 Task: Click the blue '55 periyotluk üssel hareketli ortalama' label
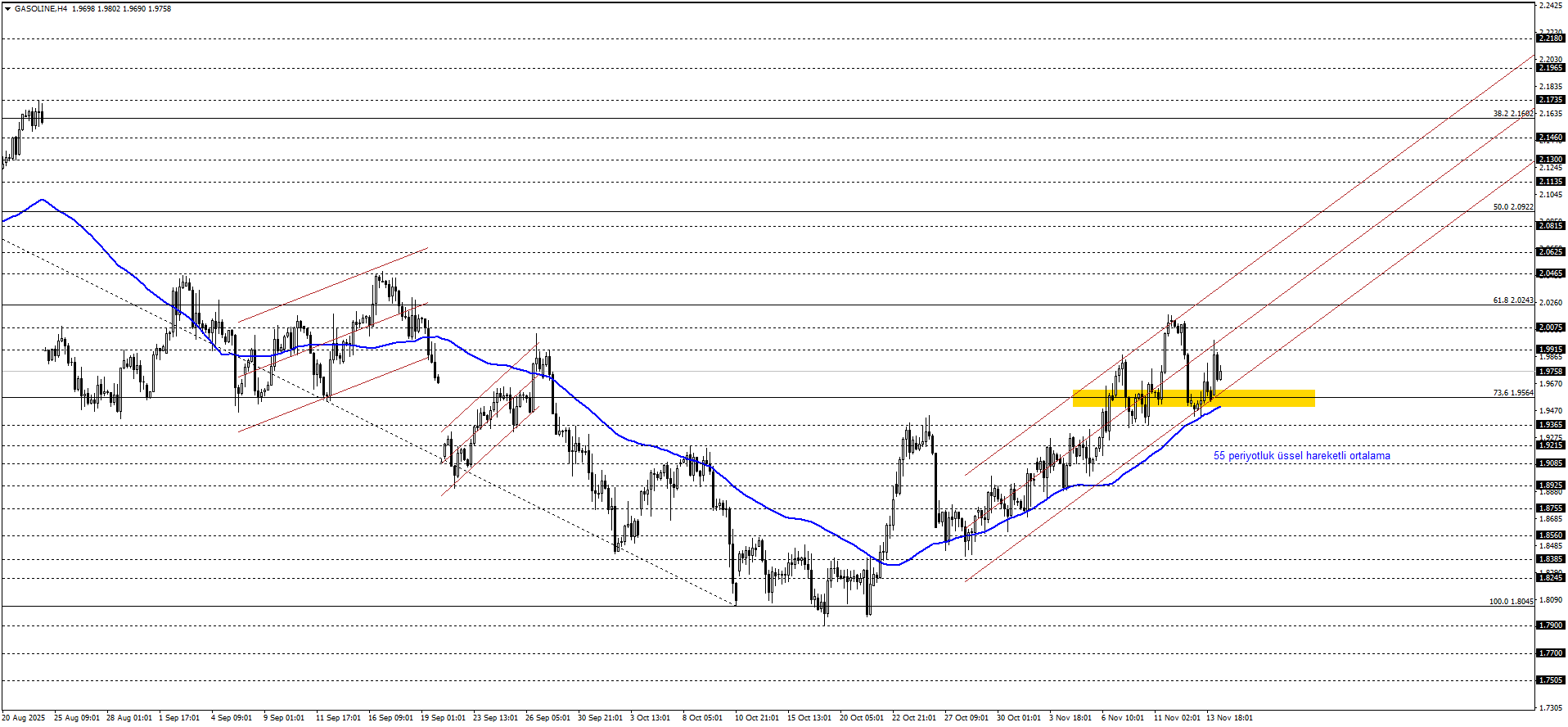[x=1301, y=456]
